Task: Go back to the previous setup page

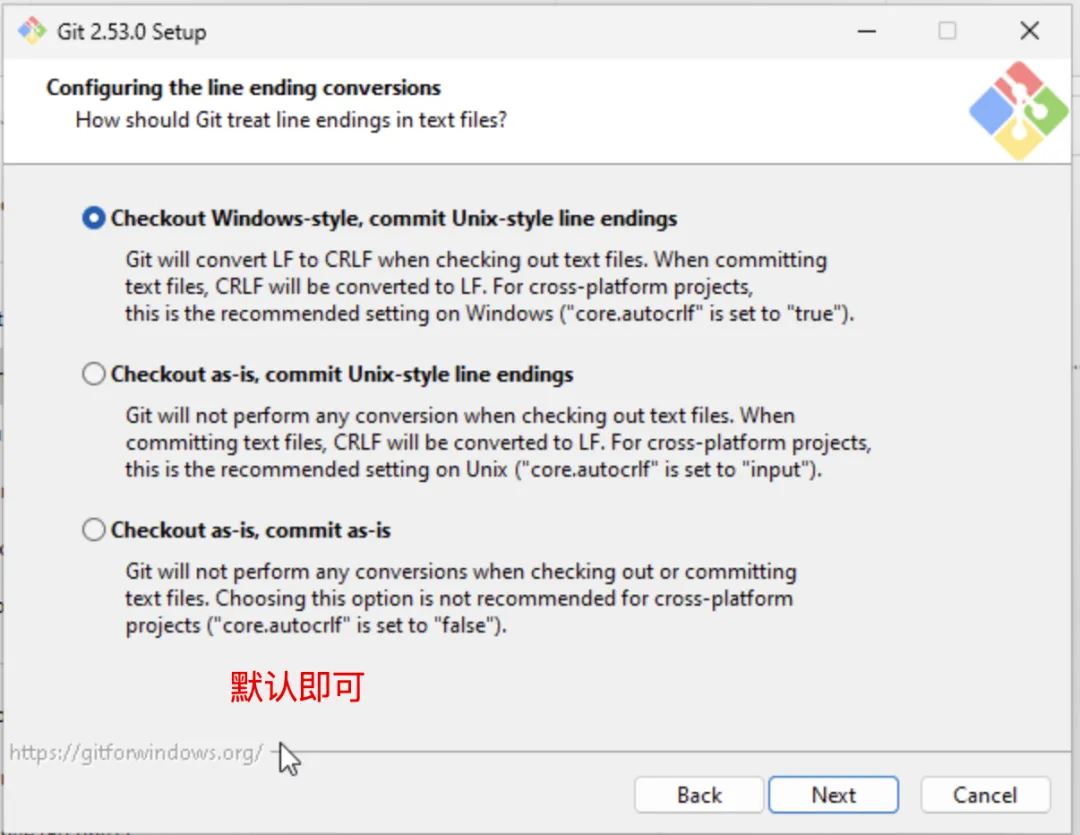Action: [x=699, y=795]
